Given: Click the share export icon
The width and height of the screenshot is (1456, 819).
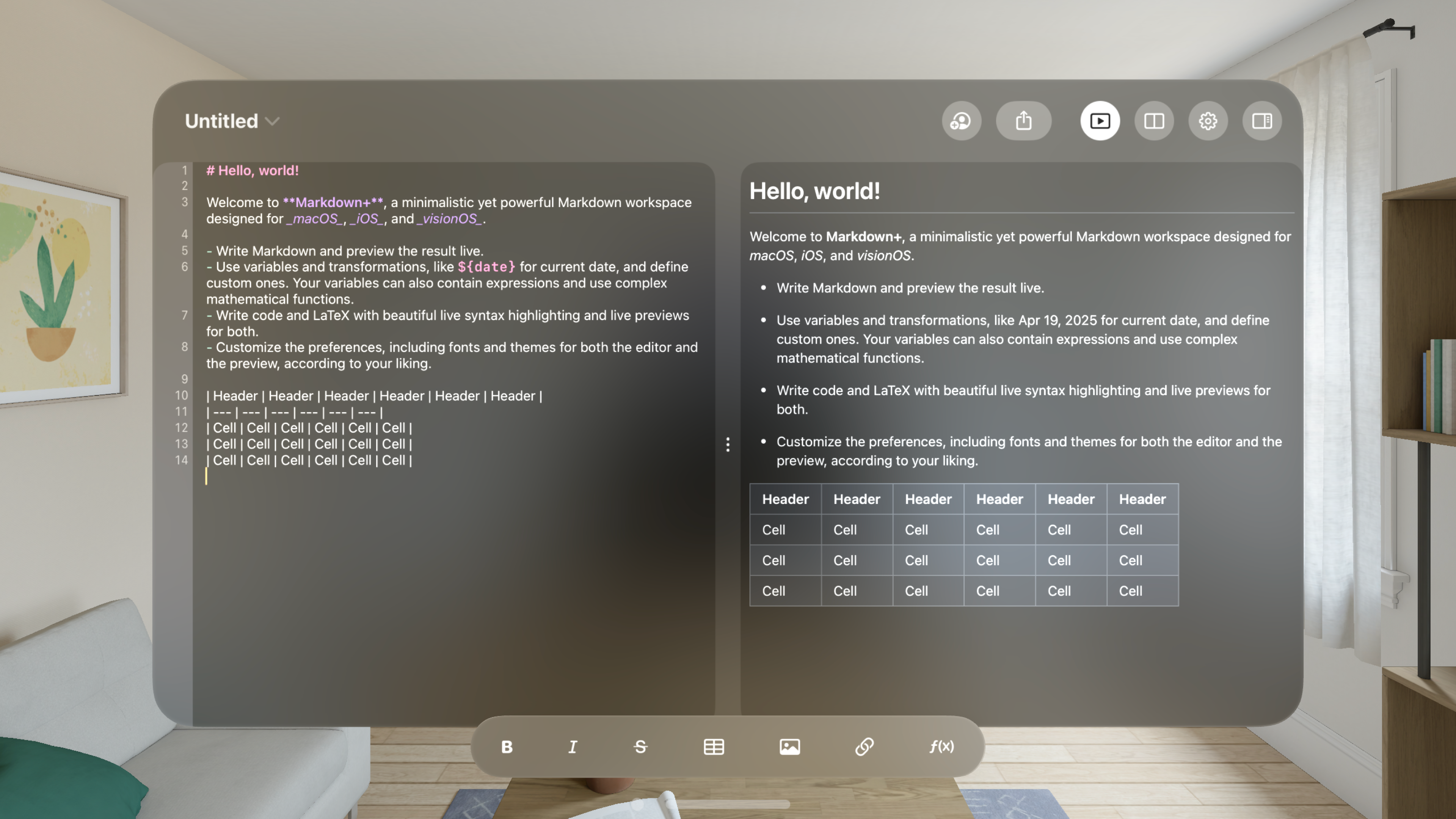Looking at the screenshot, I should point(1024,121).
